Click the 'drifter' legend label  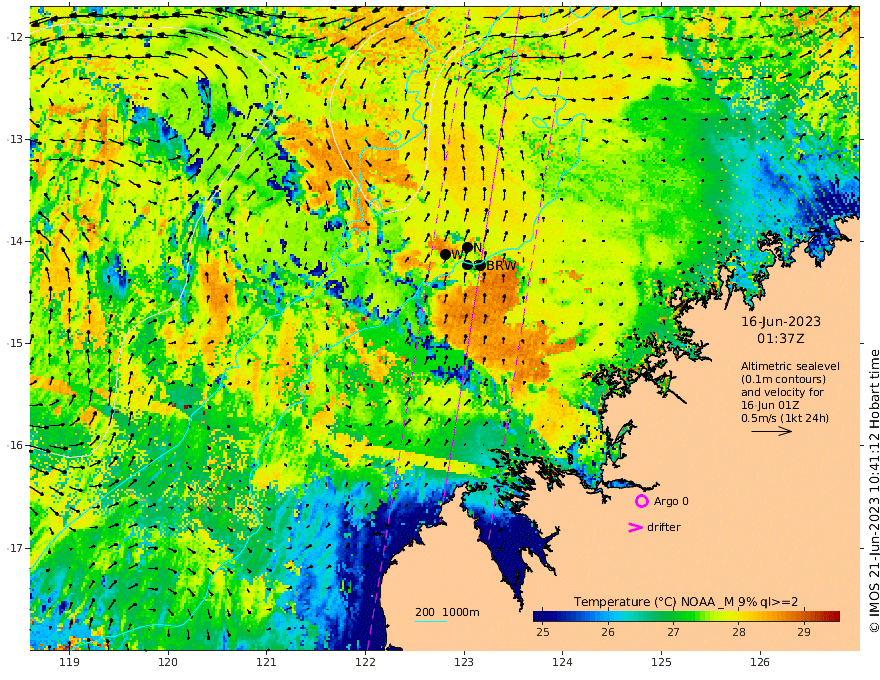tap(664, 527)
